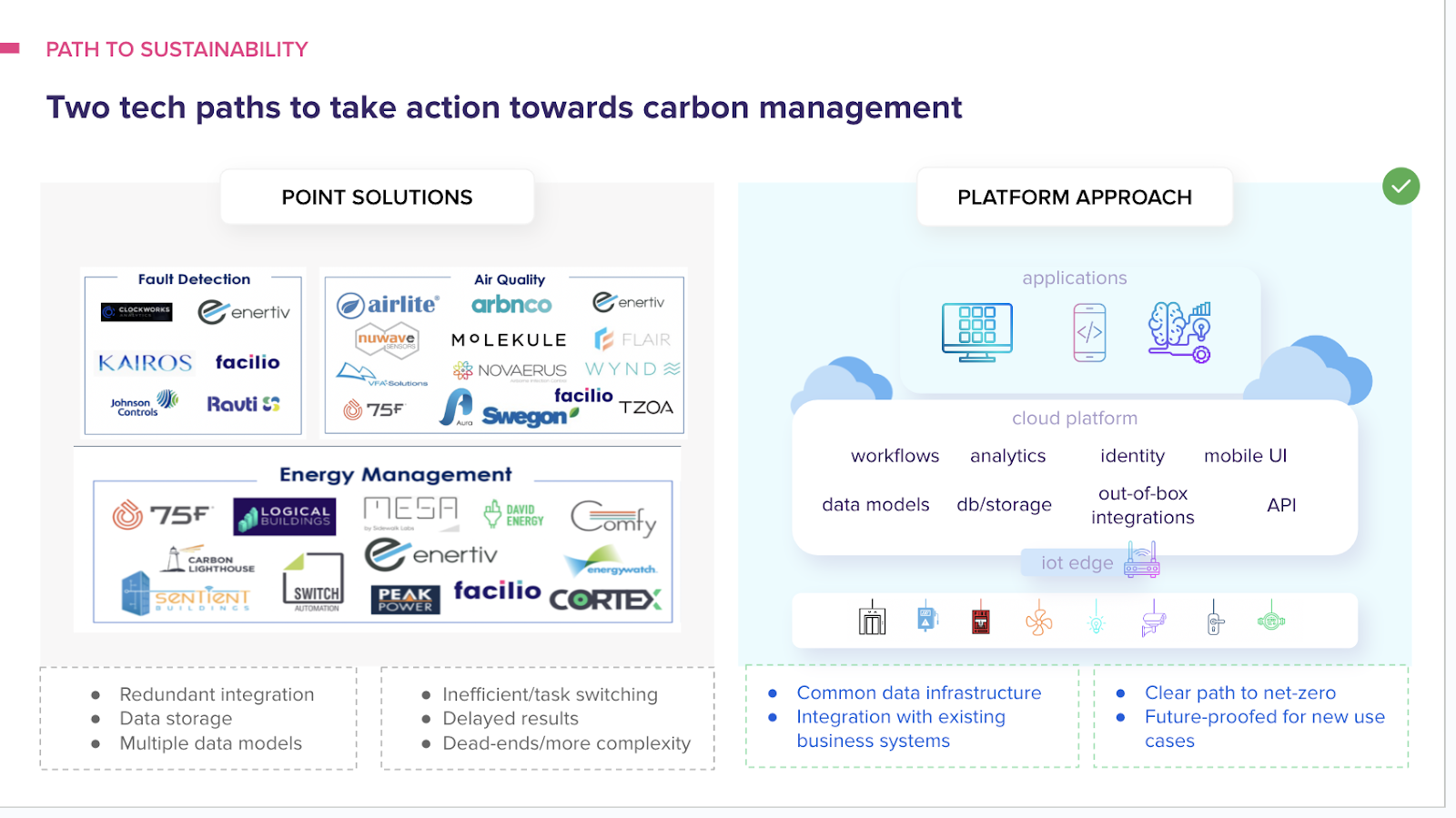Click the 'applications' heading
Viewport: 1456px width, 818px height.
tap(1075, 278)
